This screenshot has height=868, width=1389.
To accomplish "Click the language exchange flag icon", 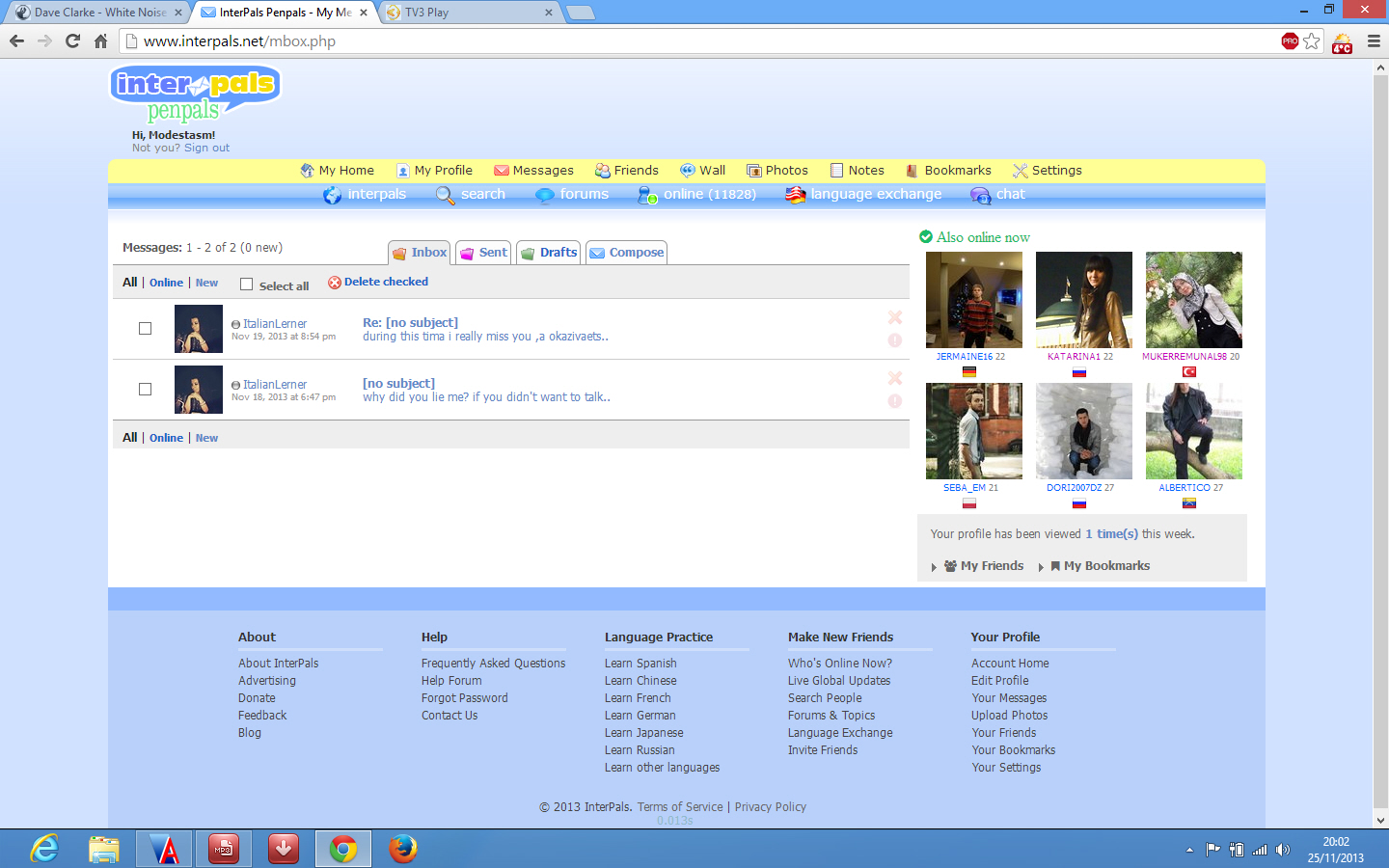I will (x=795, y=195).
